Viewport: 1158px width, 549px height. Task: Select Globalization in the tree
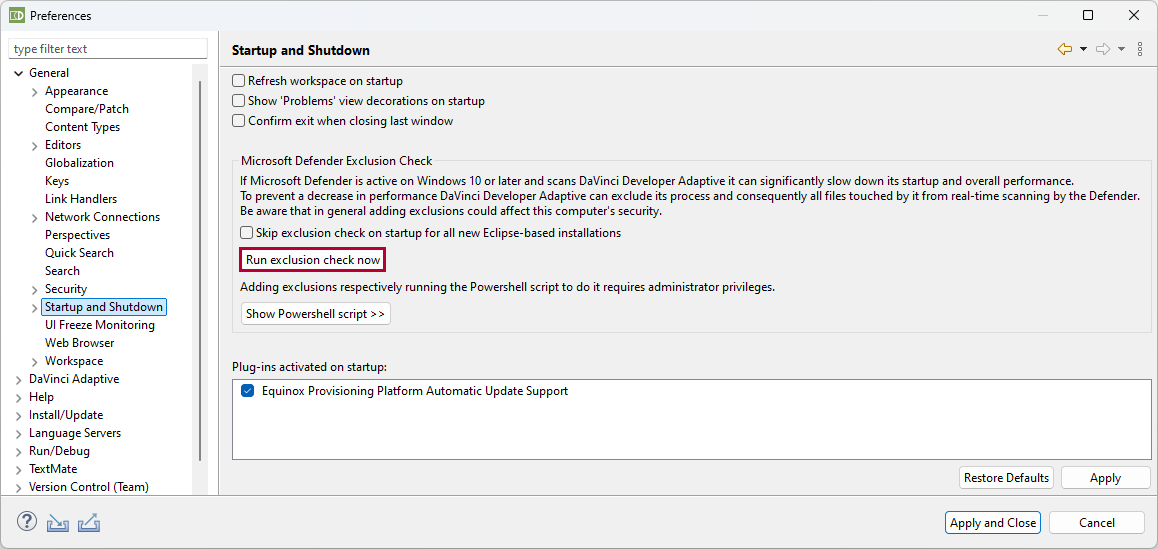pyautogui.click(x=80, y=163)
